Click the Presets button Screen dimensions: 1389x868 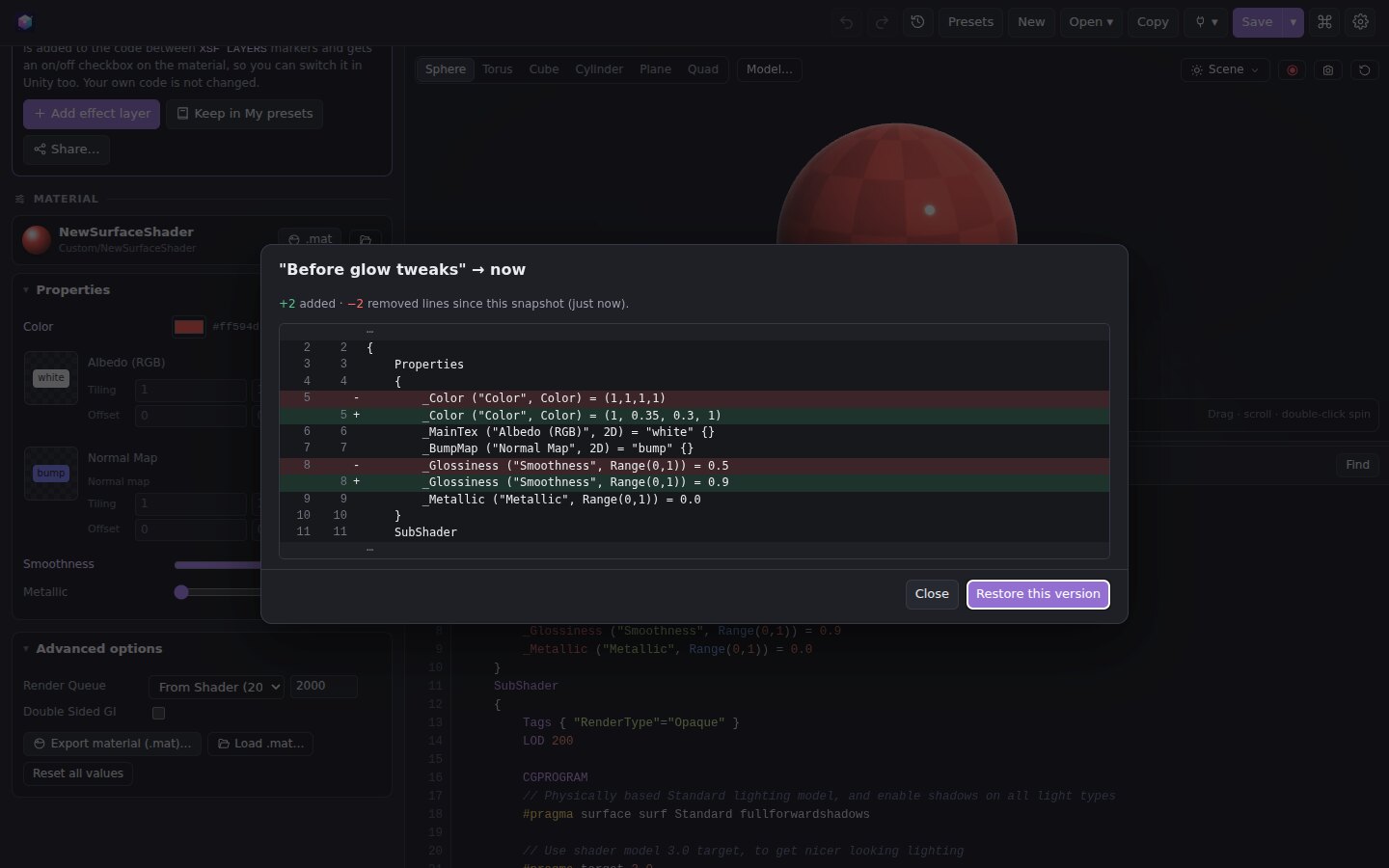coord(970,22)
